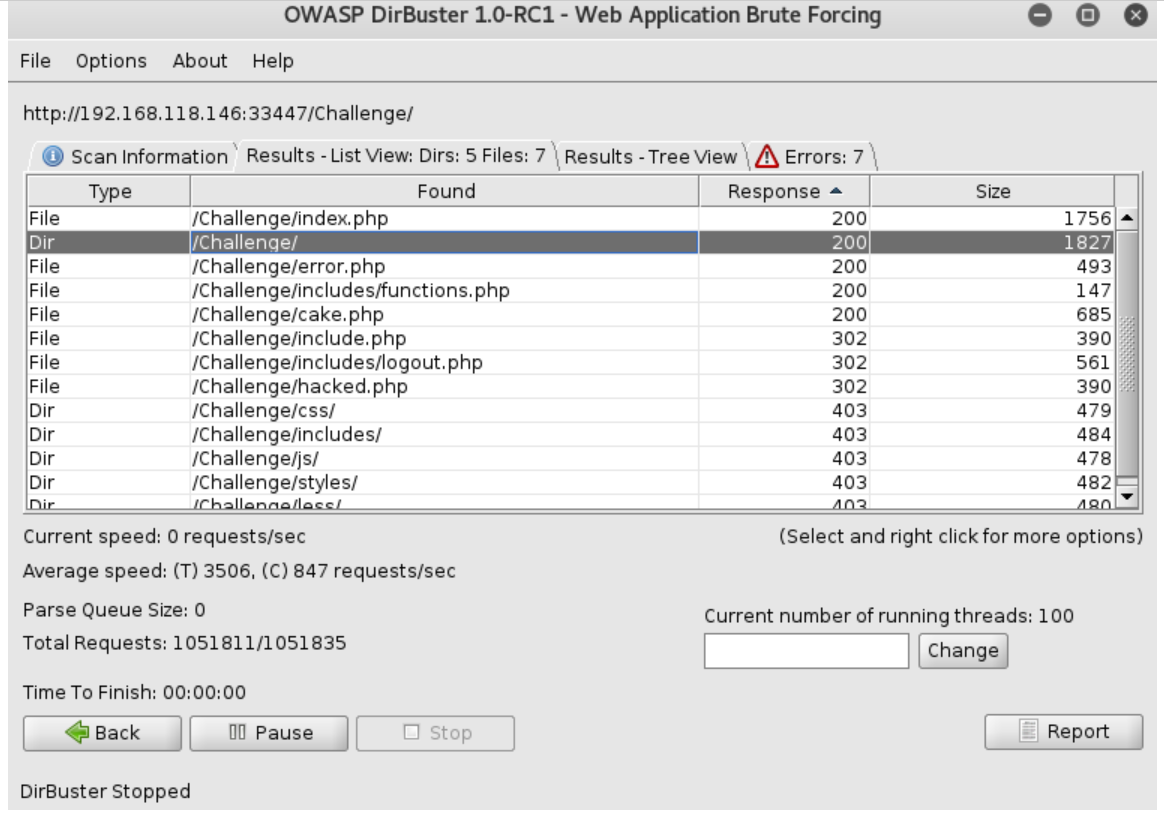Click the square icon on Stop button
Viewport: 1164px width, 816px height.
[411, 732]
